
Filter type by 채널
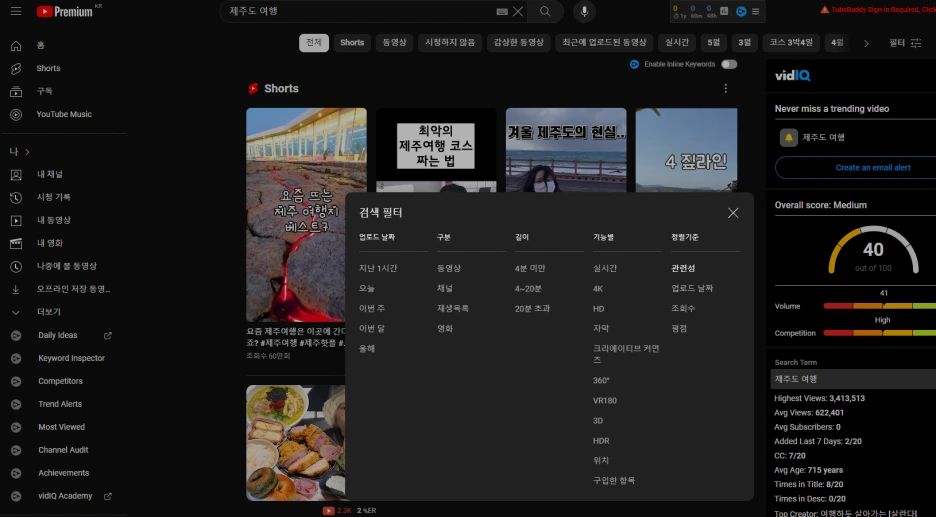[445, 288]
